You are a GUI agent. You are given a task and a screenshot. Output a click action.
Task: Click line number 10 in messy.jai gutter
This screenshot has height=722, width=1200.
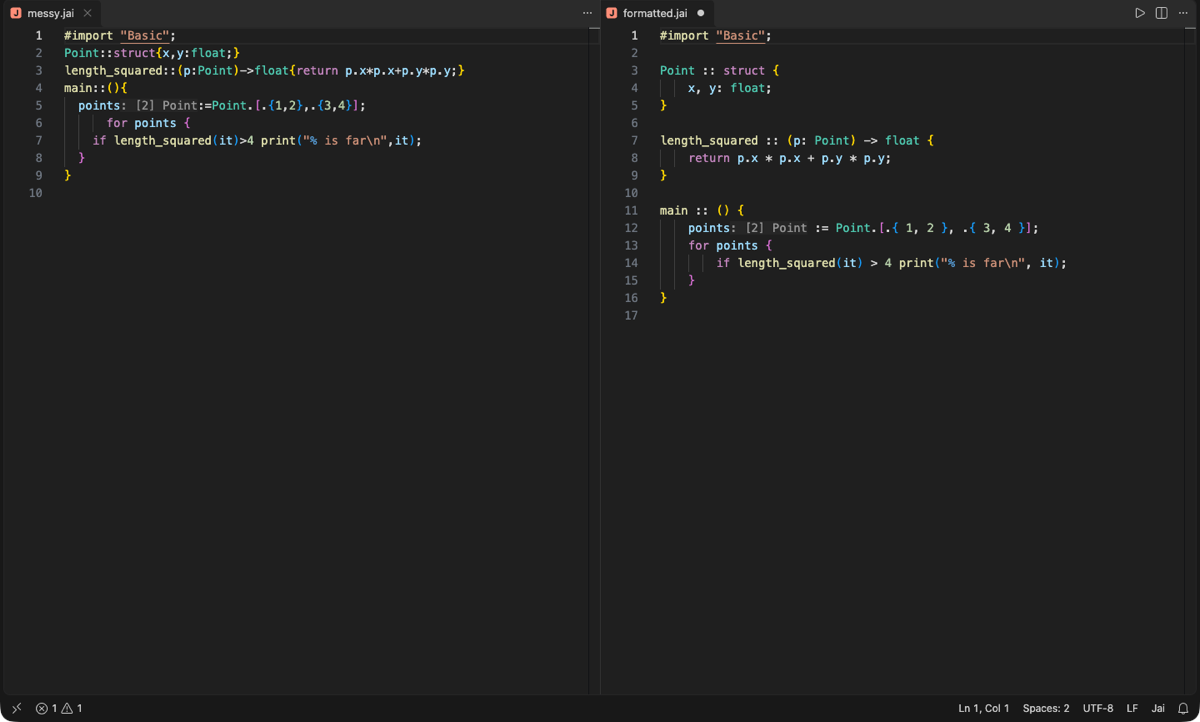click(x=36, y=193)
